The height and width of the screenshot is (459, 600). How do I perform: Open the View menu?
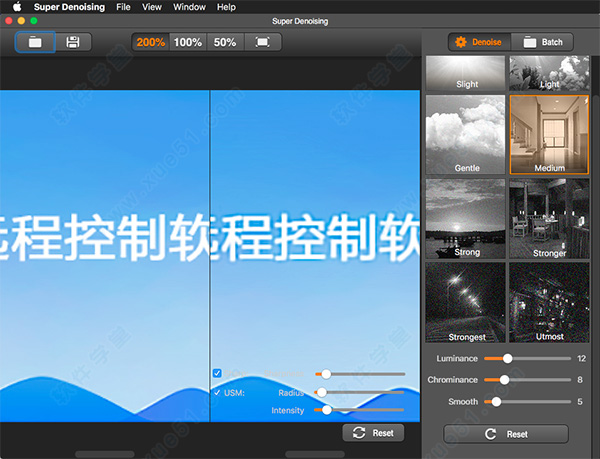152,7
